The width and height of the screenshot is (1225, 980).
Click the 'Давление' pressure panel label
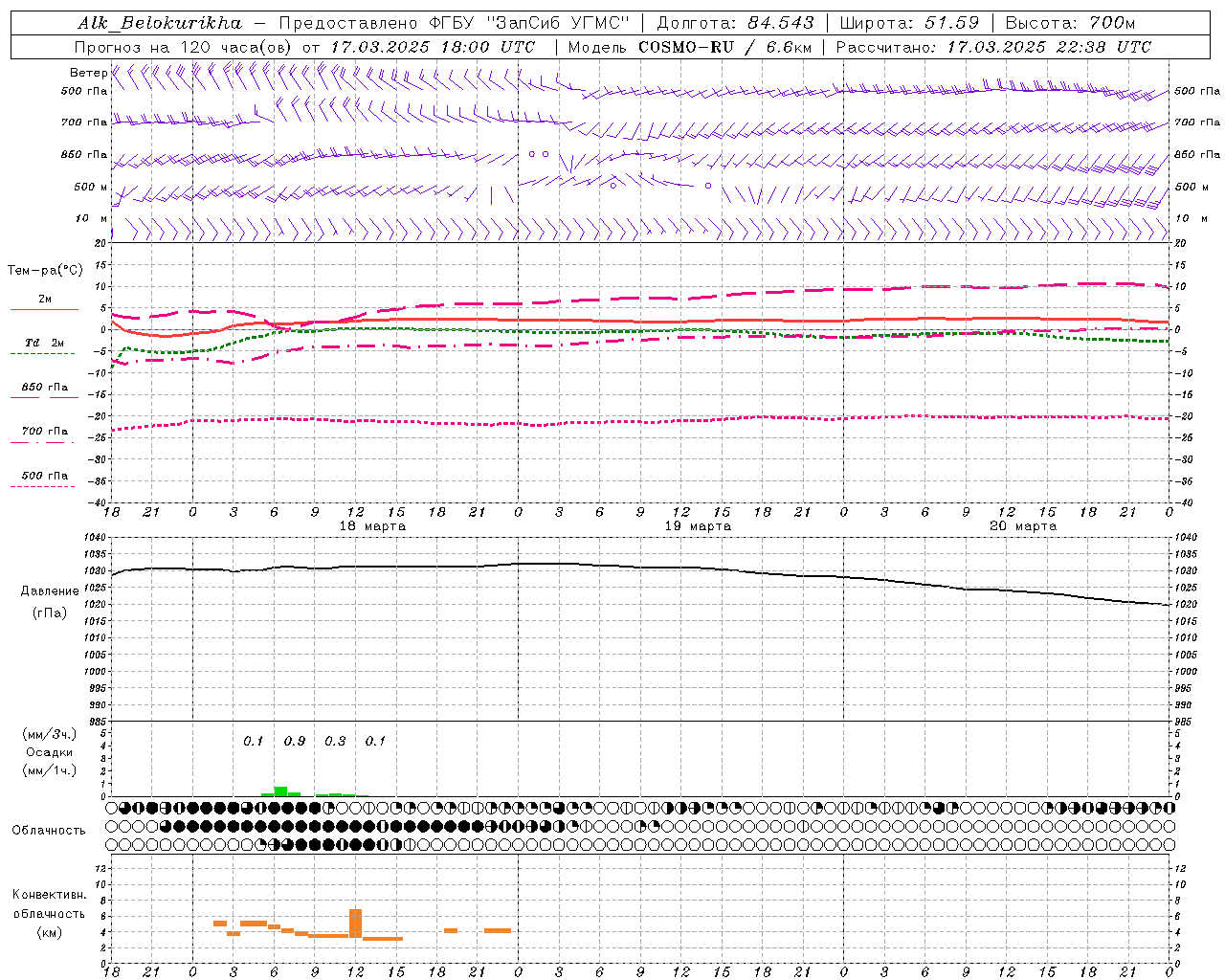(50, 591)
